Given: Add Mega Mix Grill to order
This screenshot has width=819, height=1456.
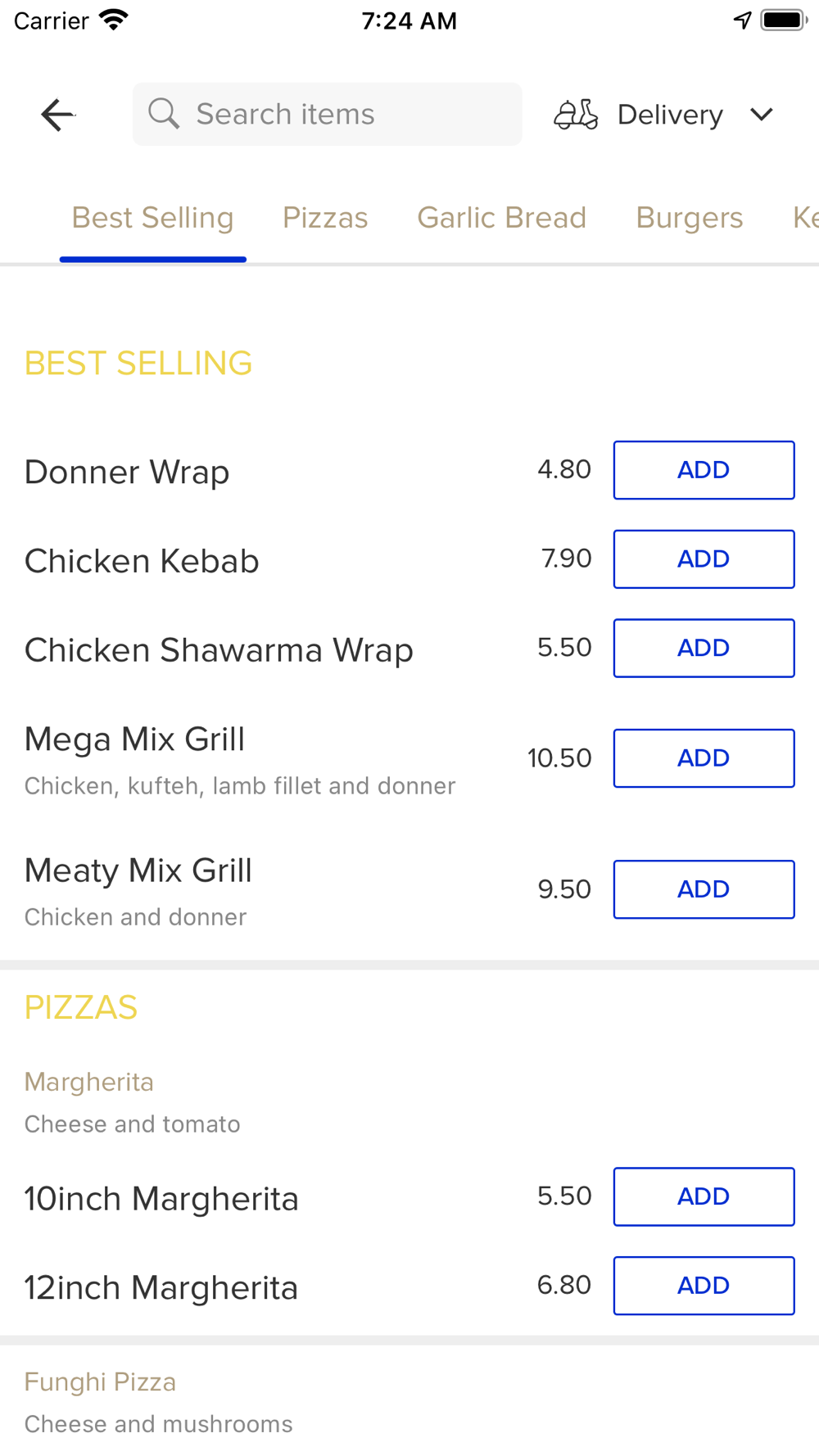Looking at the screenshot, I should point(704,758).
